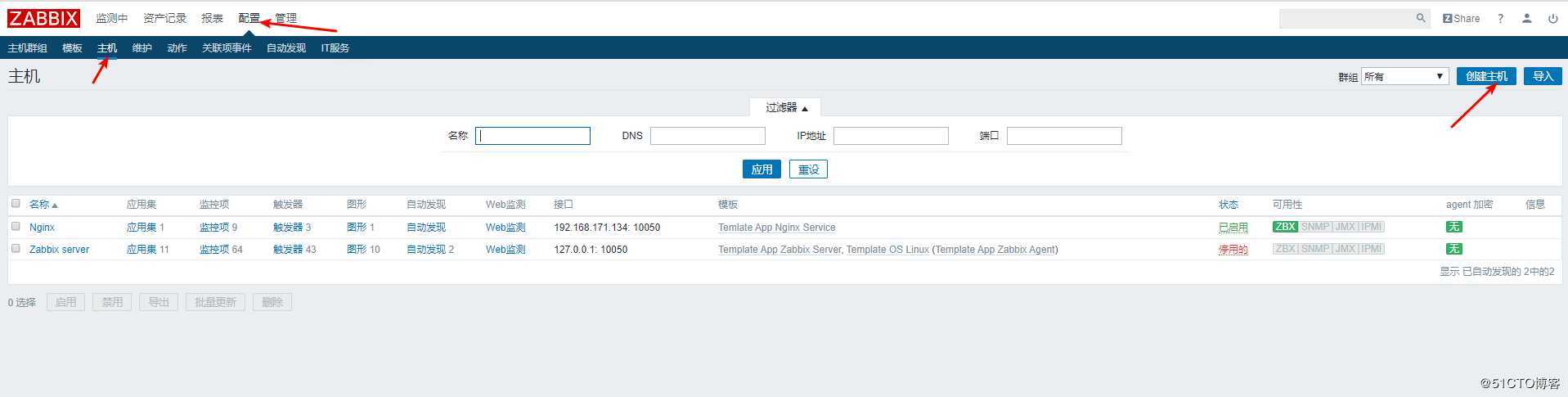1568x397 pixels.
Task: Toggle the select-all hosts checkbox
Action: (x=16, y=204)
